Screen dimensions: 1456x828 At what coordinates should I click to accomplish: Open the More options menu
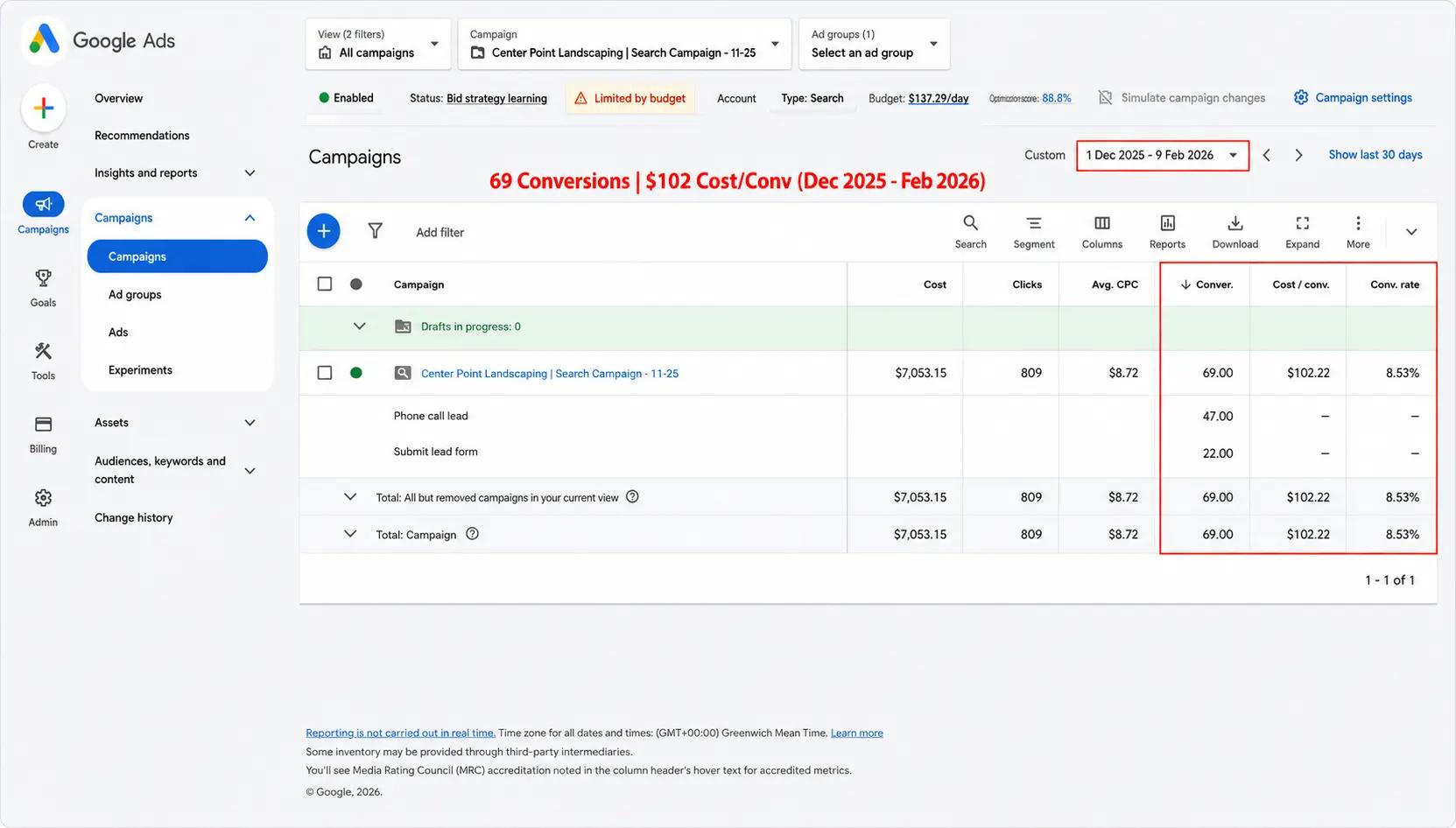(1358, 232)
